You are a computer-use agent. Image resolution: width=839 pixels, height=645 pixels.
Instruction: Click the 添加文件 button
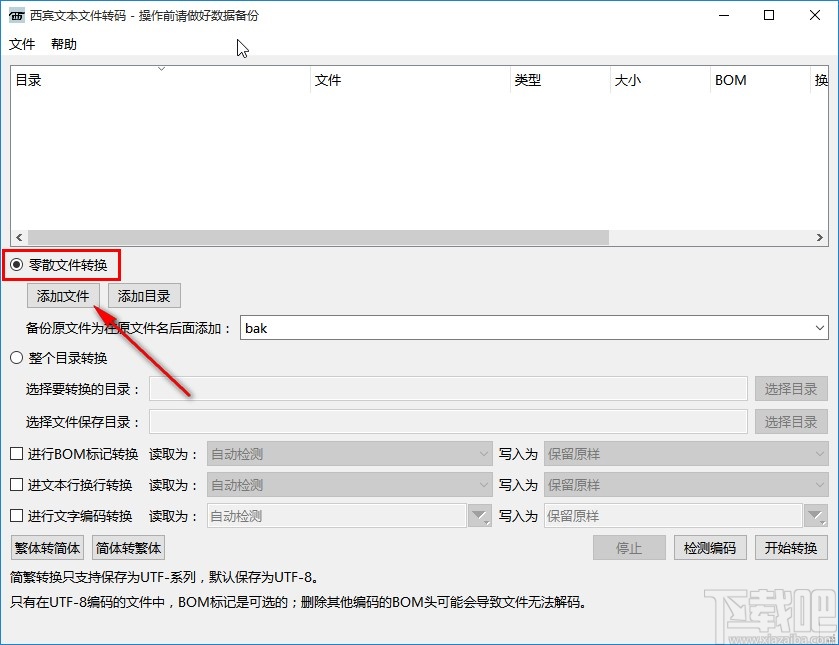click(x=62, y=295)
